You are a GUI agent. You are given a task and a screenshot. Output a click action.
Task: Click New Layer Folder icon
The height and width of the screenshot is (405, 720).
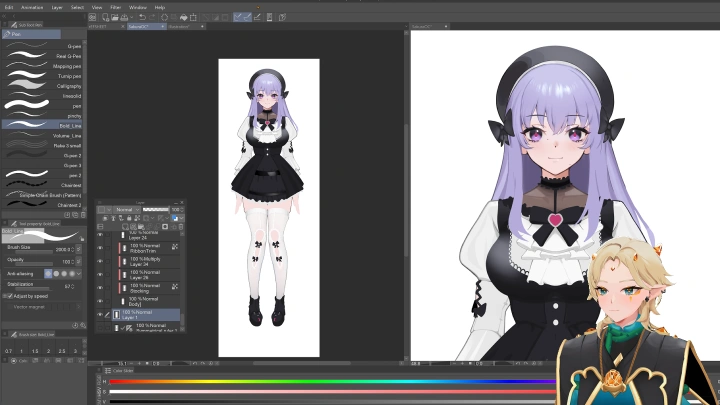click(141, 227)
